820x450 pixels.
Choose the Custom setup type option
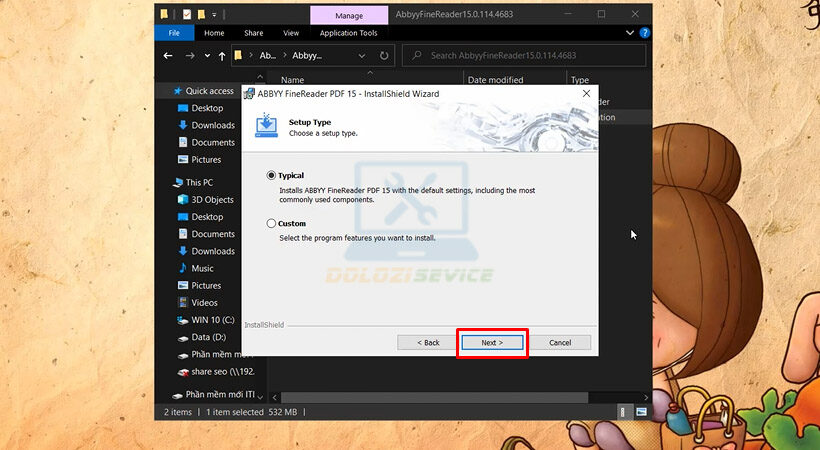point(272,224)
